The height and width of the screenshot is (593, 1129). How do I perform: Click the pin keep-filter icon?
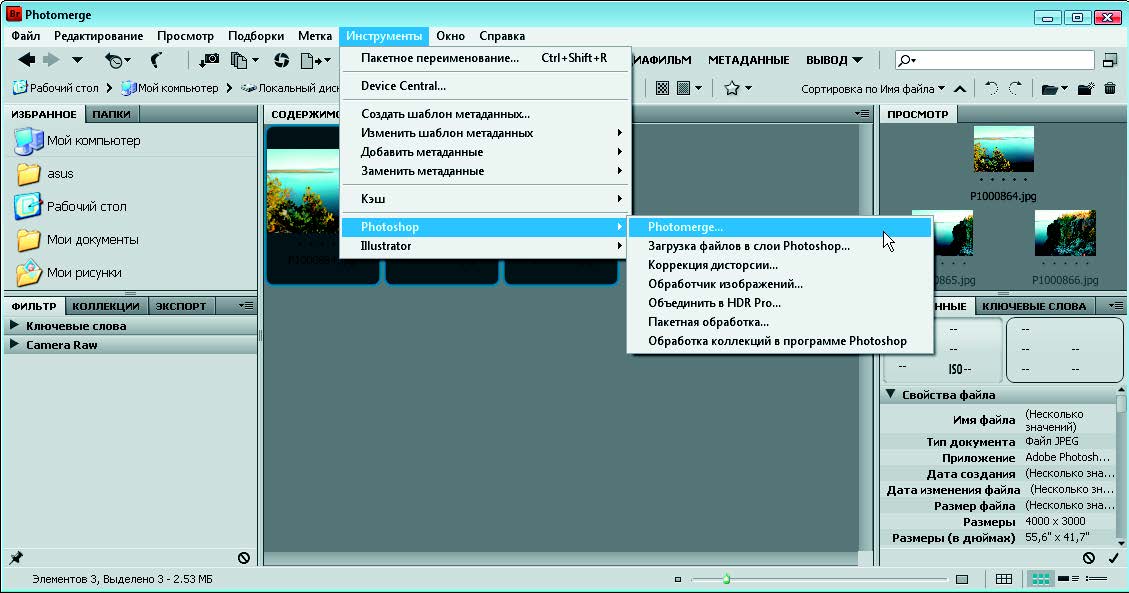16,558
